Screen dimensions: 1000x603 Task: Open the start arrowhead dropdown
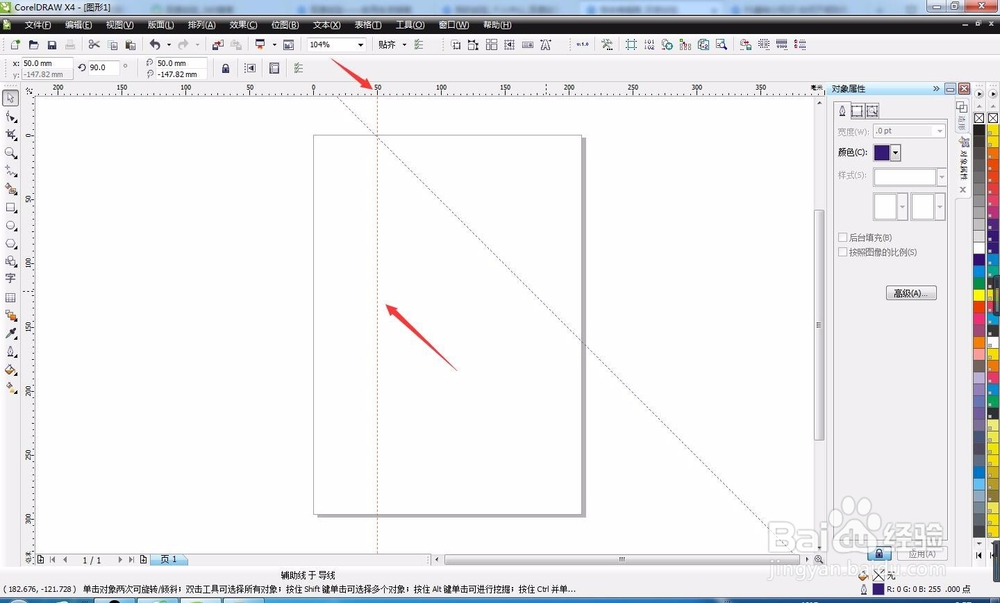click(x=902, y=207)
